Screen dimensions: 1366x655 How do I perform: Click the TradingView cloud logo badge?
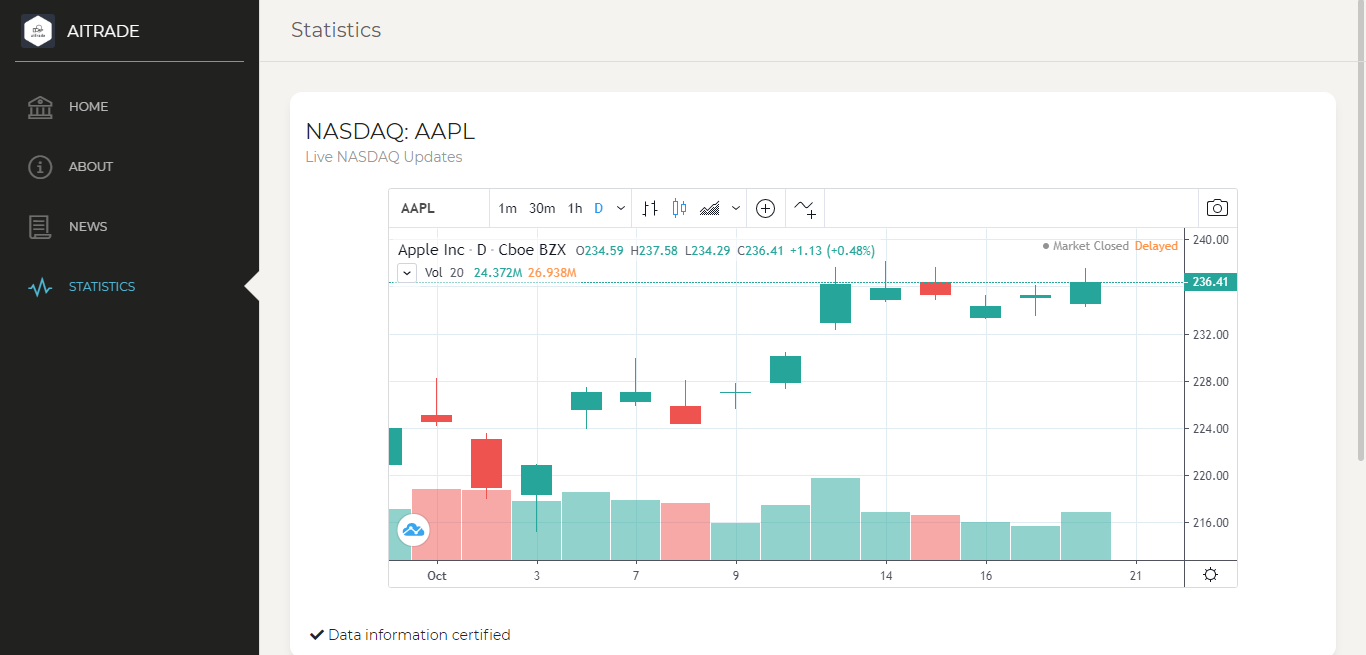[x=413, y=529]
